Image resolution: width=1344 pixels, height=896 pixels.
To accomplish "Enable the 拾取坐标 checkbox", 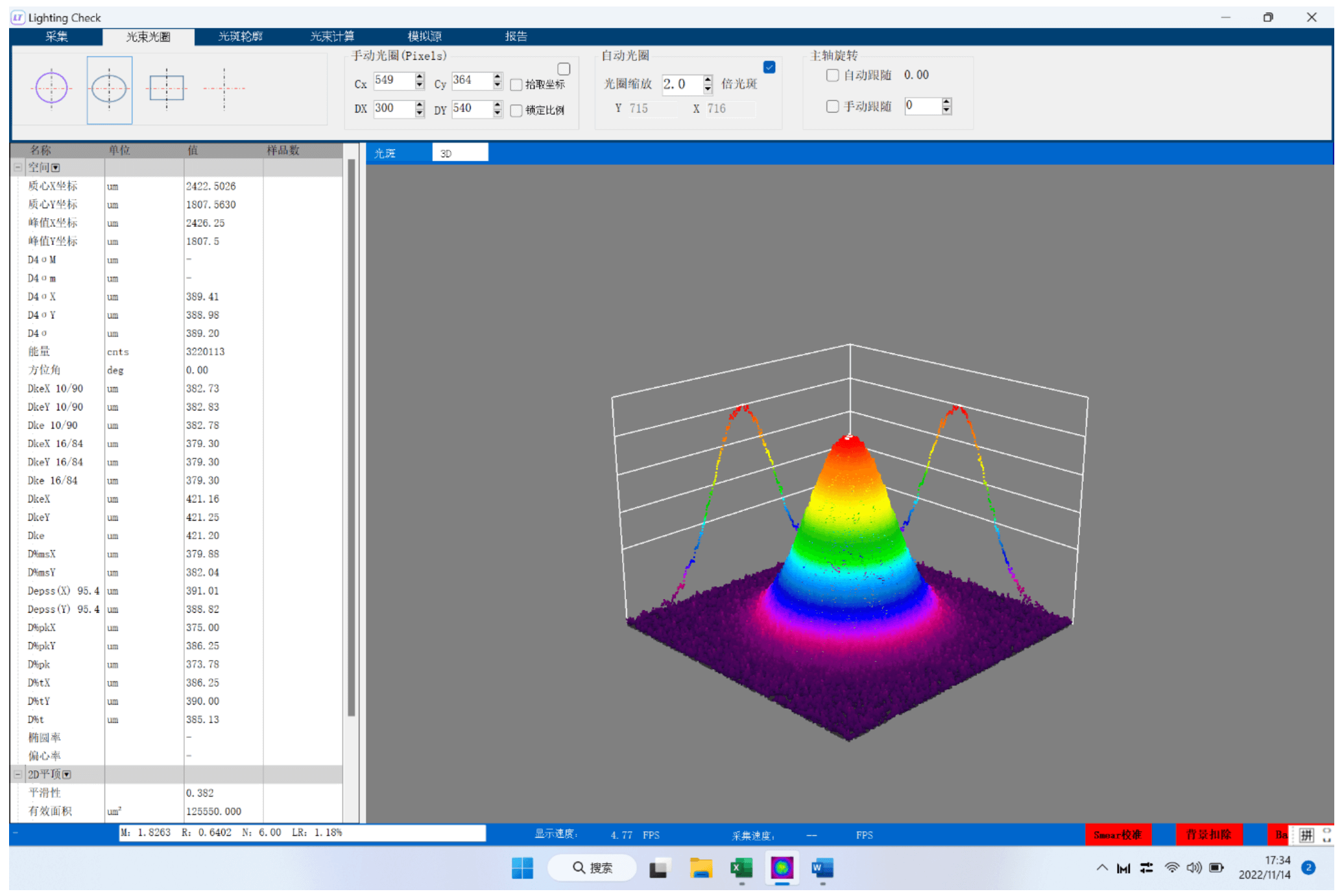I will point(516,85).
